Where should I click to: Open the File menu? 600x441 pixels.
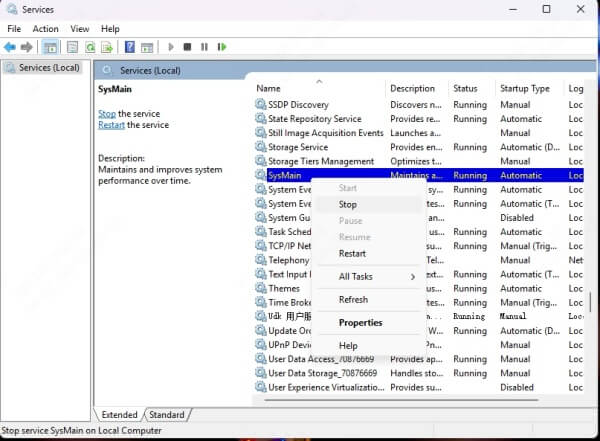(x=14, y=29)
